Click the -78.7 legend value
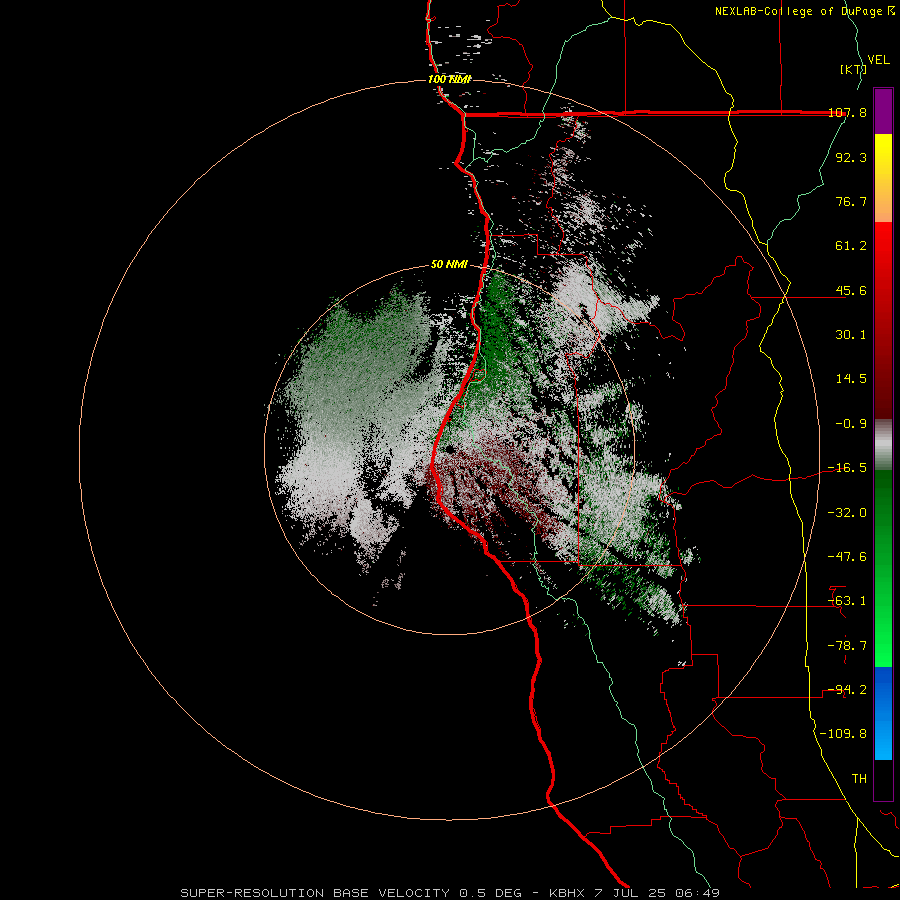 coord(847,646)
